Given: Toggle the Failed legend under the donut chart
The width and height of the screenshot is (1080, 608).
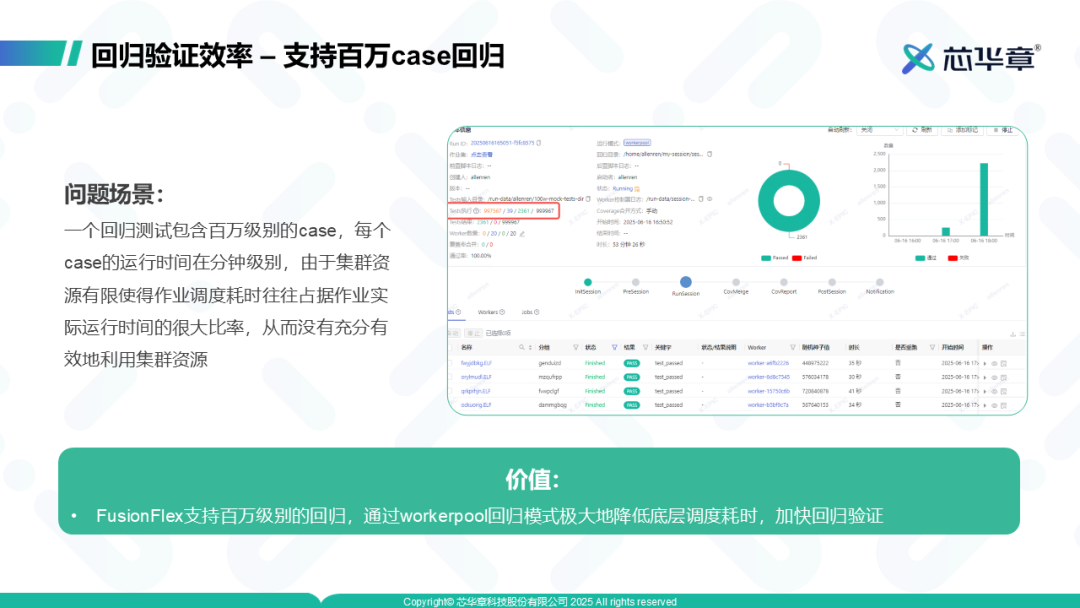Looking at the screenshot, I should pos(804,258).
